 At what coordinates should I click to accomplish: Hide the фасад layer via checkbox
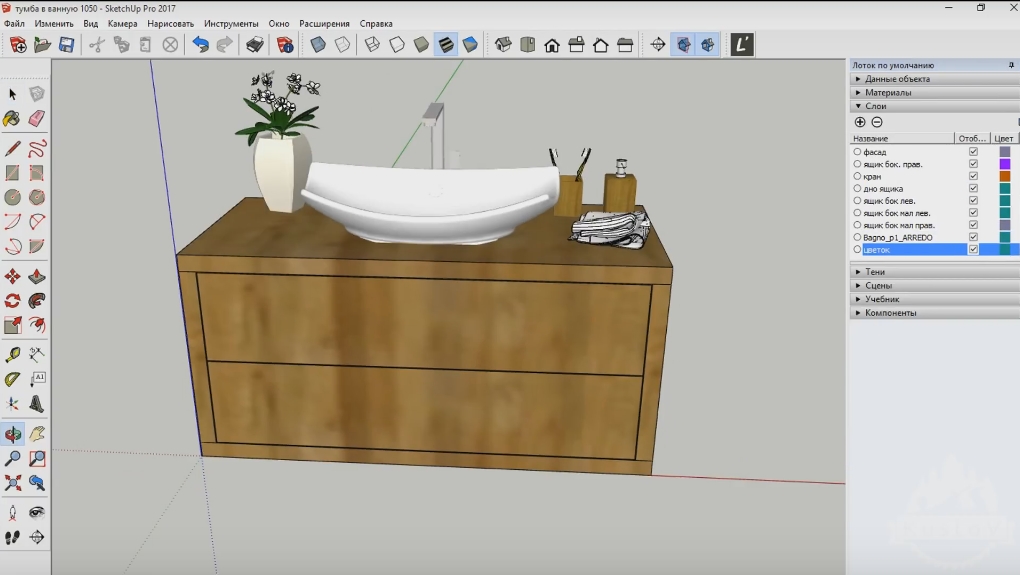(x=973, y=152)
